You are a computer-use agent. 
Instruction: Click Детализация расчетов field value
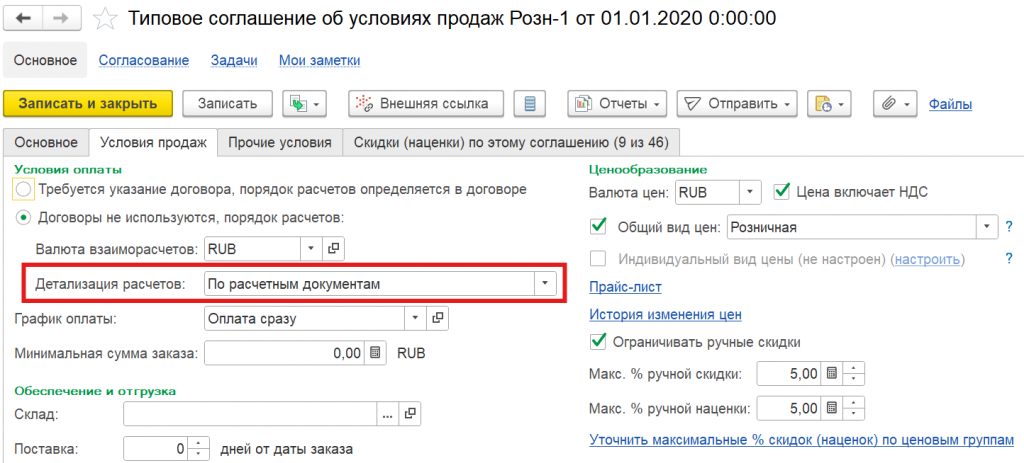pyautogui.click(x=369, y=284)
